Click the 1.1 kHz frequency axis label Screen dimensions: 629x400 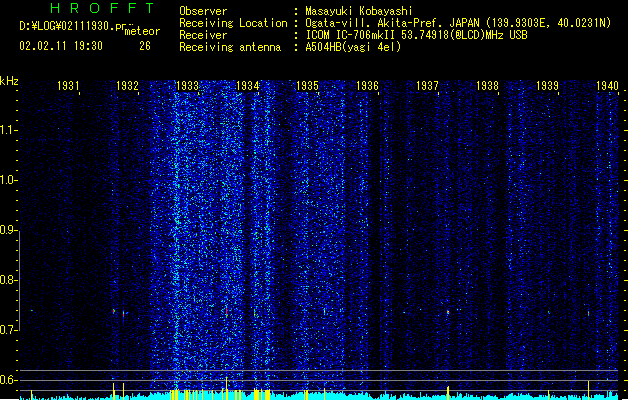click(8, 130)
